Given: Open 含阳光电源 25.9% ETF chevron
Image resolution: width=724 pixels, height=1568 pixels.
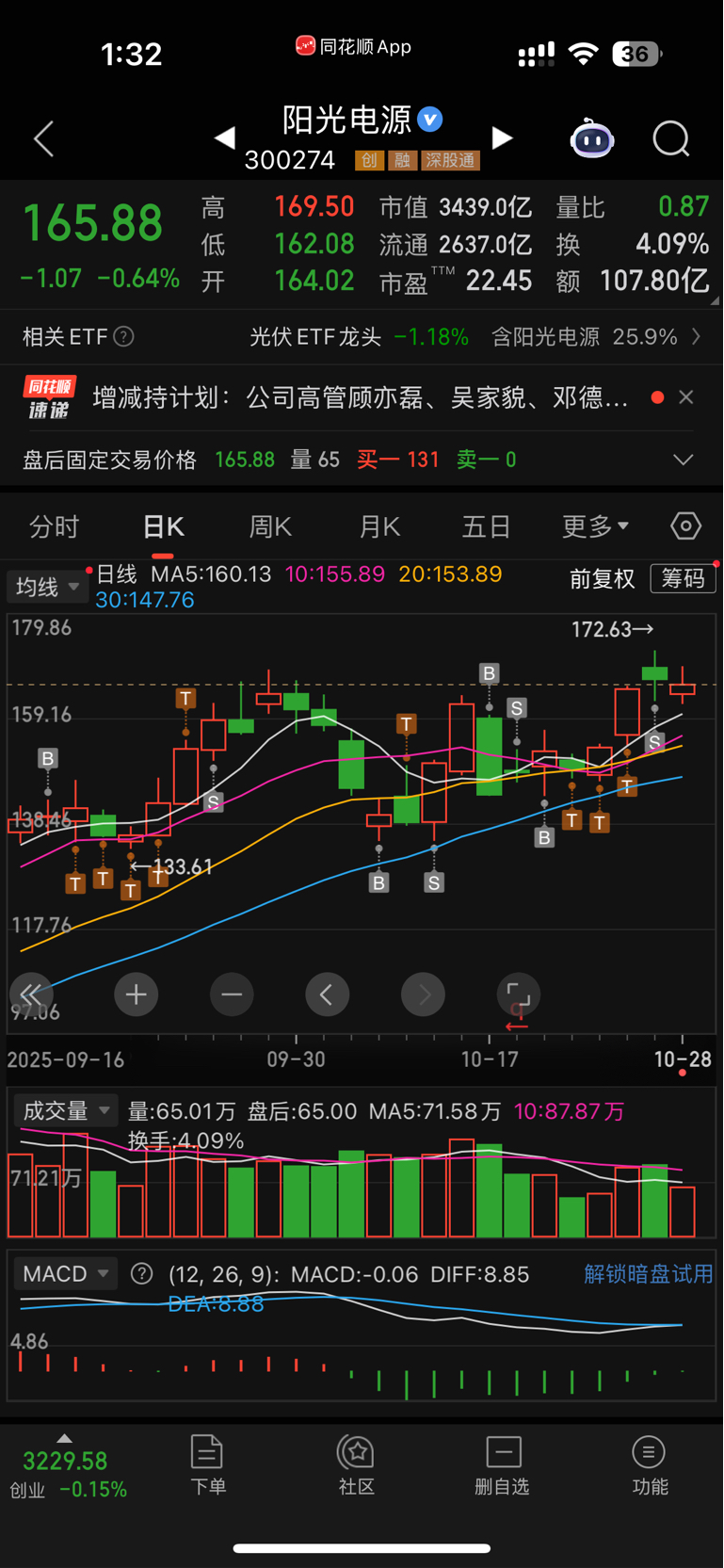Looking at the screenshot, I should (x=696, y=336).
